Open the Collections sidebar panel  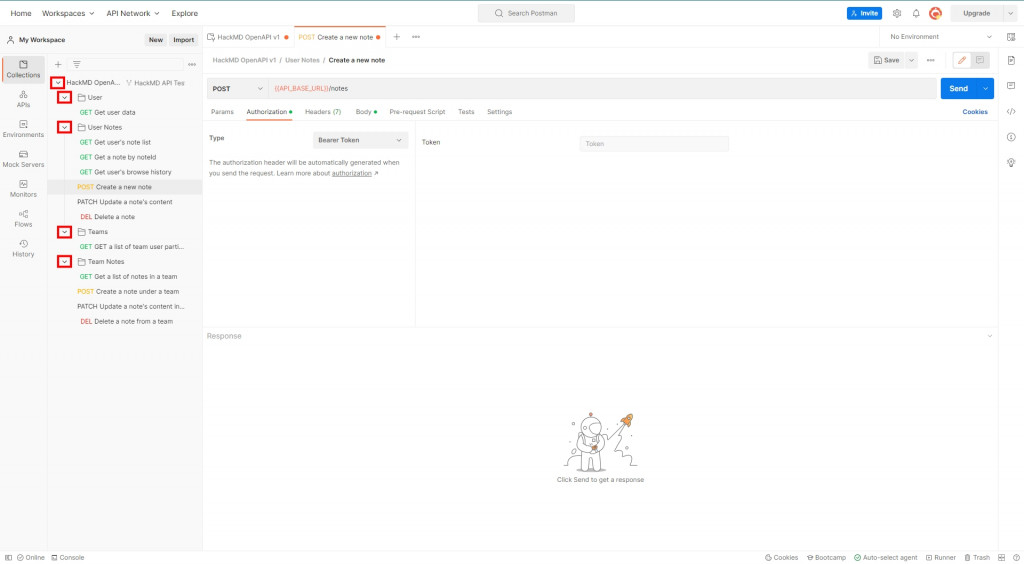pos(24,69)
